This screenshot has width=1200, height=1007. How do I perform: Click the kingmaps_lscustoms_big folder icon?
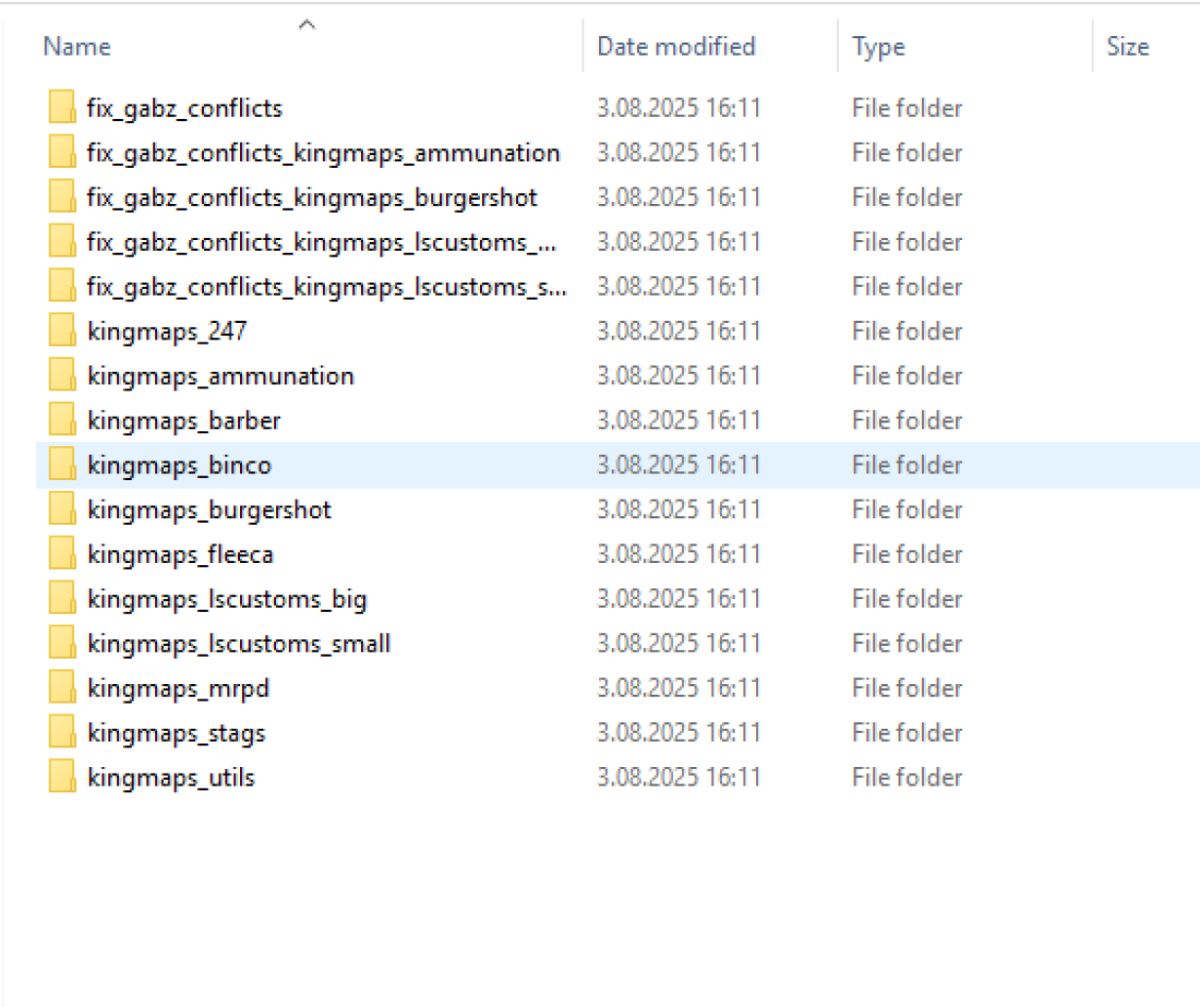coord(62,599)
